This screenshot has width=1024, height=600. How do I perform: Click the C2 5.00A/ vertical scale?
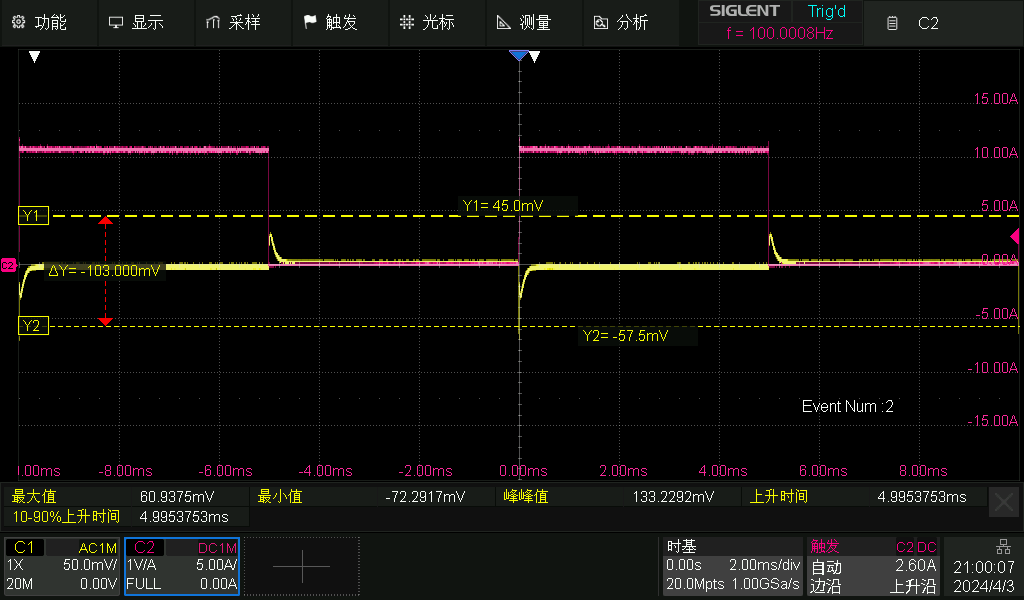pyautogui.click(x=217, y=565)
